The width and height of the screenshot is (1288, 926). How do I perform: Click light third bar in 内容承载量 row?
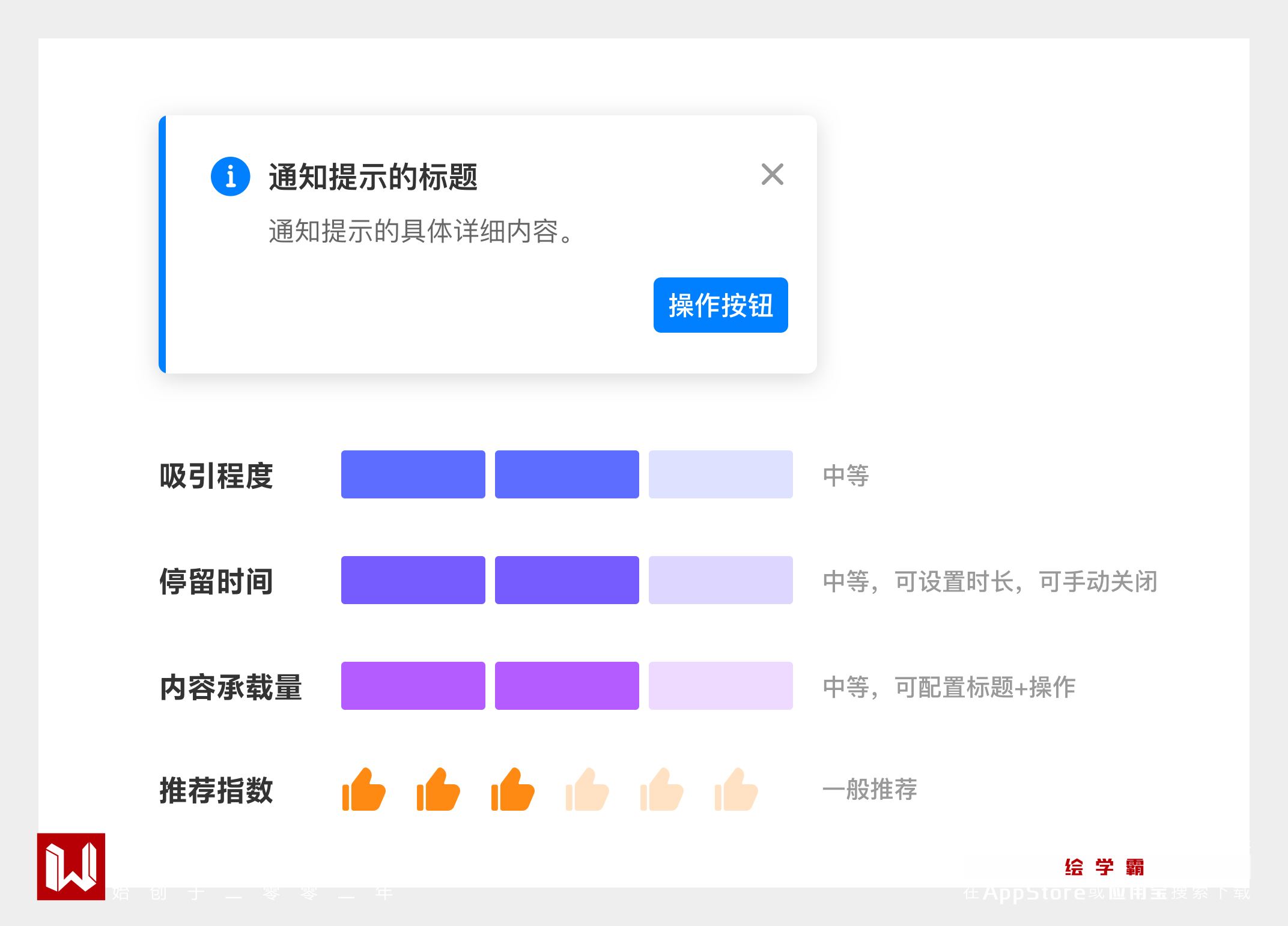click(x=720, y=686)
